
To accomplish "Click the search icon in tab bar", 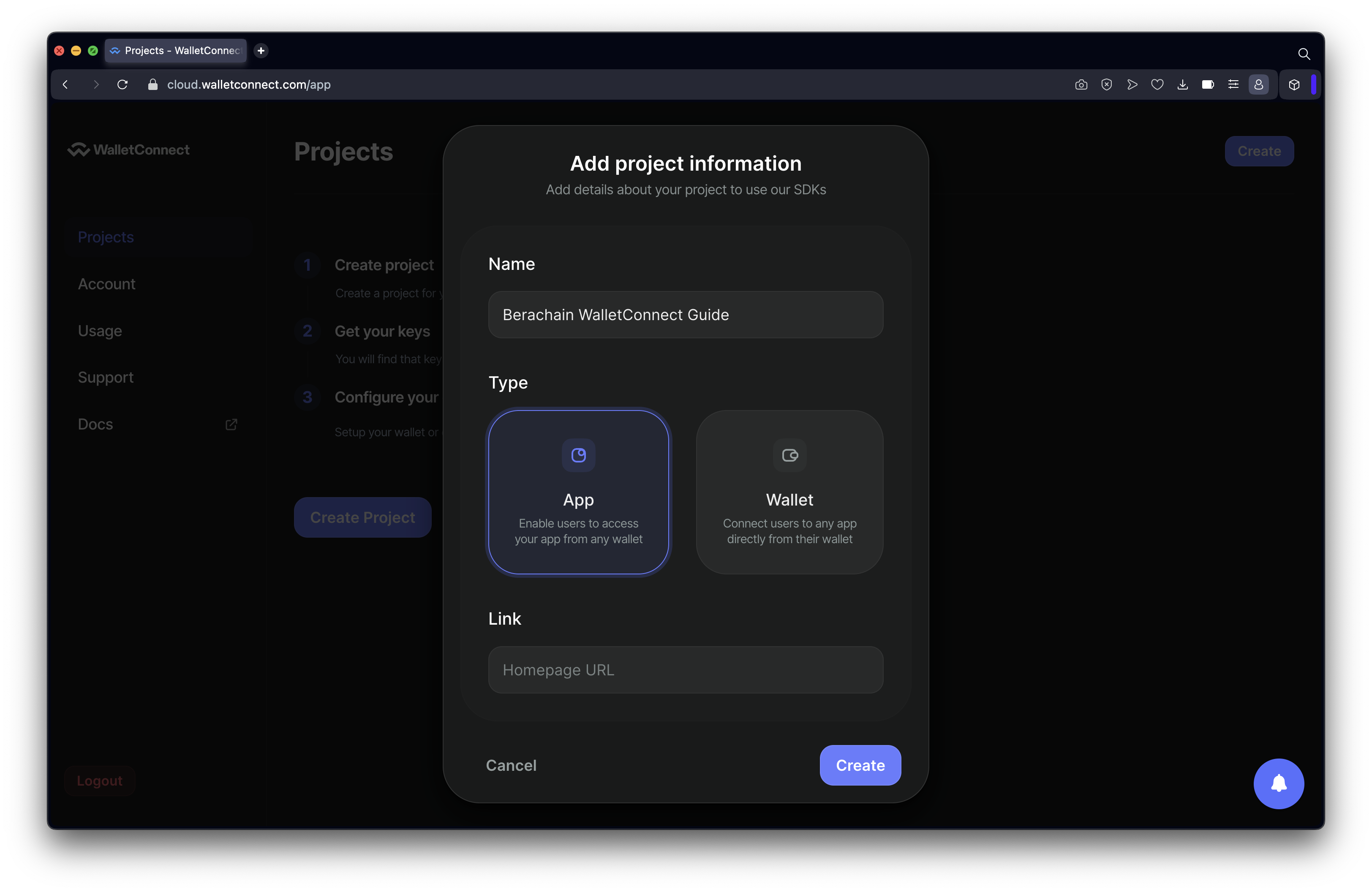I will pos(1304,54).
